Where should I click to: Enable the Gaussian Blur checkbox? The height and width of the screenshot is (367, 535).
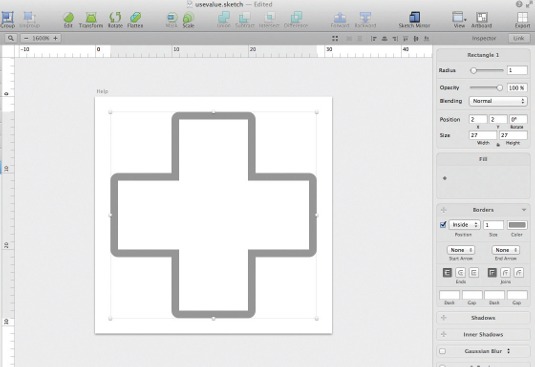coord(443,351)
